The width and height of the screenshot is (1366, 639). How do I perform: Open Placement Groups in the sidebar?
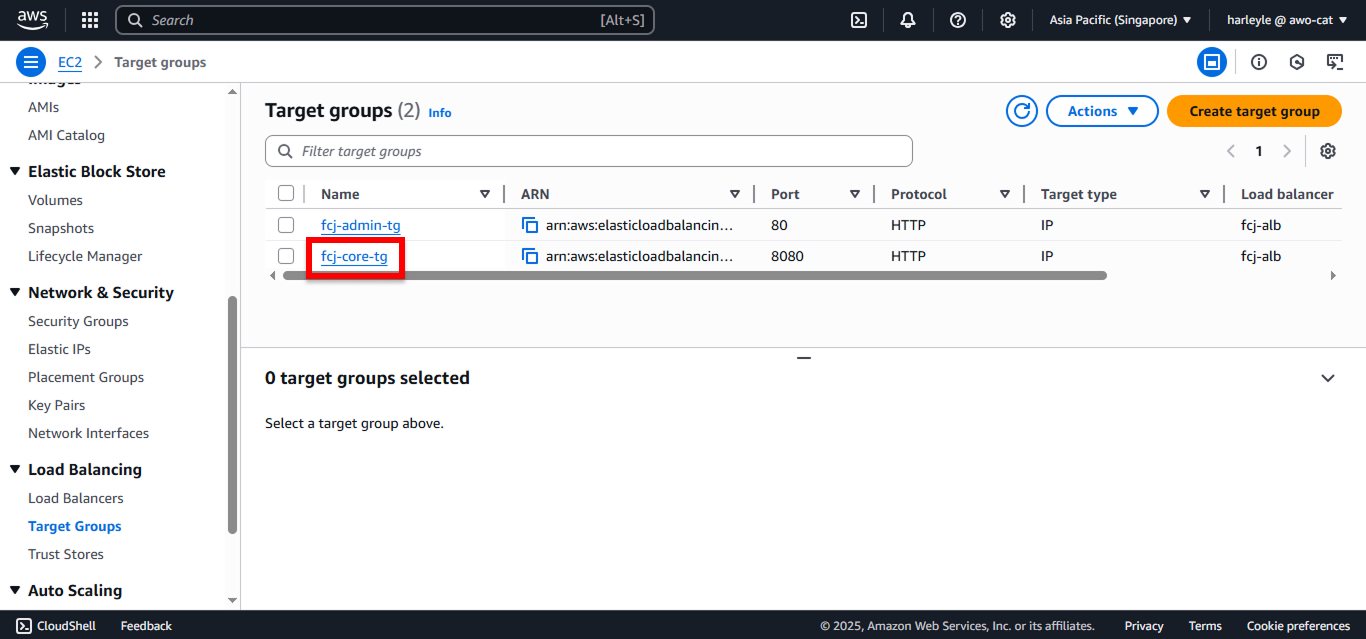pyautogui.click(x=86, y=377)
